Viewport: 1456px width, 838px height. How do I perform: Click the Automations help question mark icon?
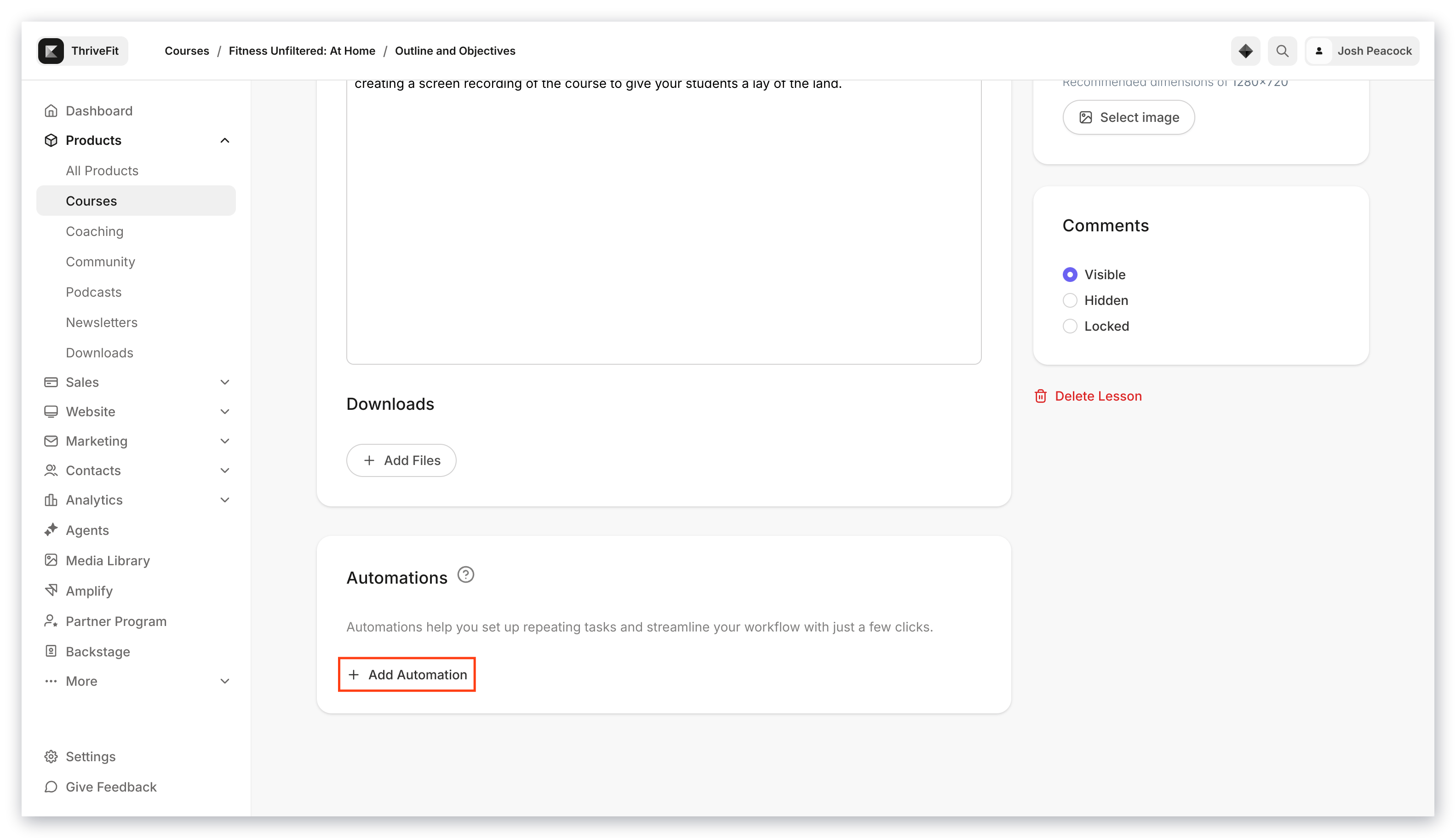[x=465, y=575]
